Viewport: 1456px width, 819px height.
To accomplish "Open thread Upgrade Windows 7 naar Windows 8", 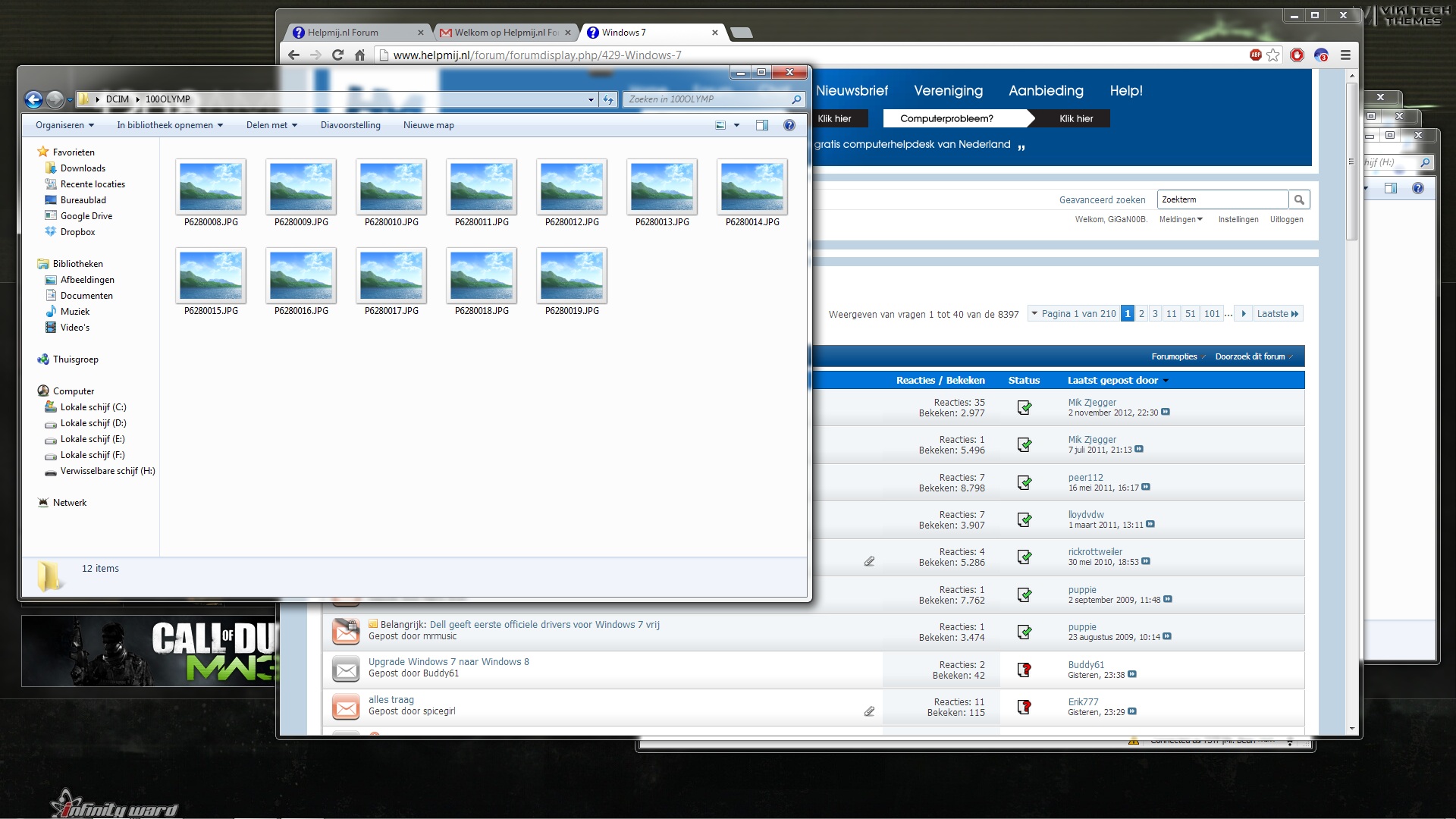I will click(x=449, y=662).
